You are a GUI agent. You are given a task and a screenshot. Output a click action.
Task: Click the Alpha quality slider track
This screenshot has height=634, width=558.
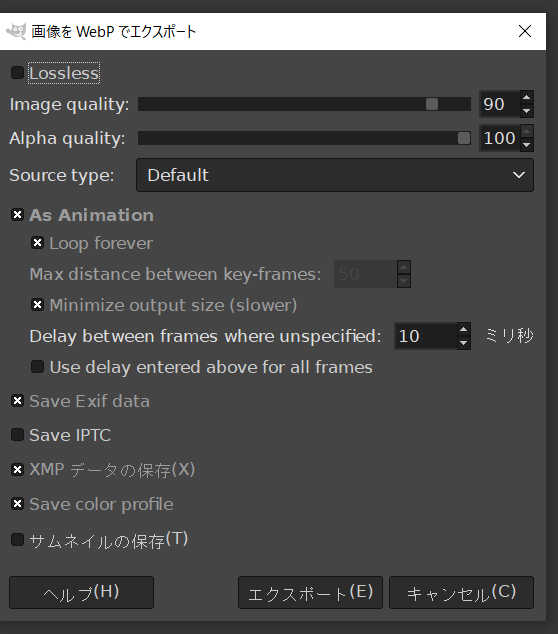click(x=304, y=138)
